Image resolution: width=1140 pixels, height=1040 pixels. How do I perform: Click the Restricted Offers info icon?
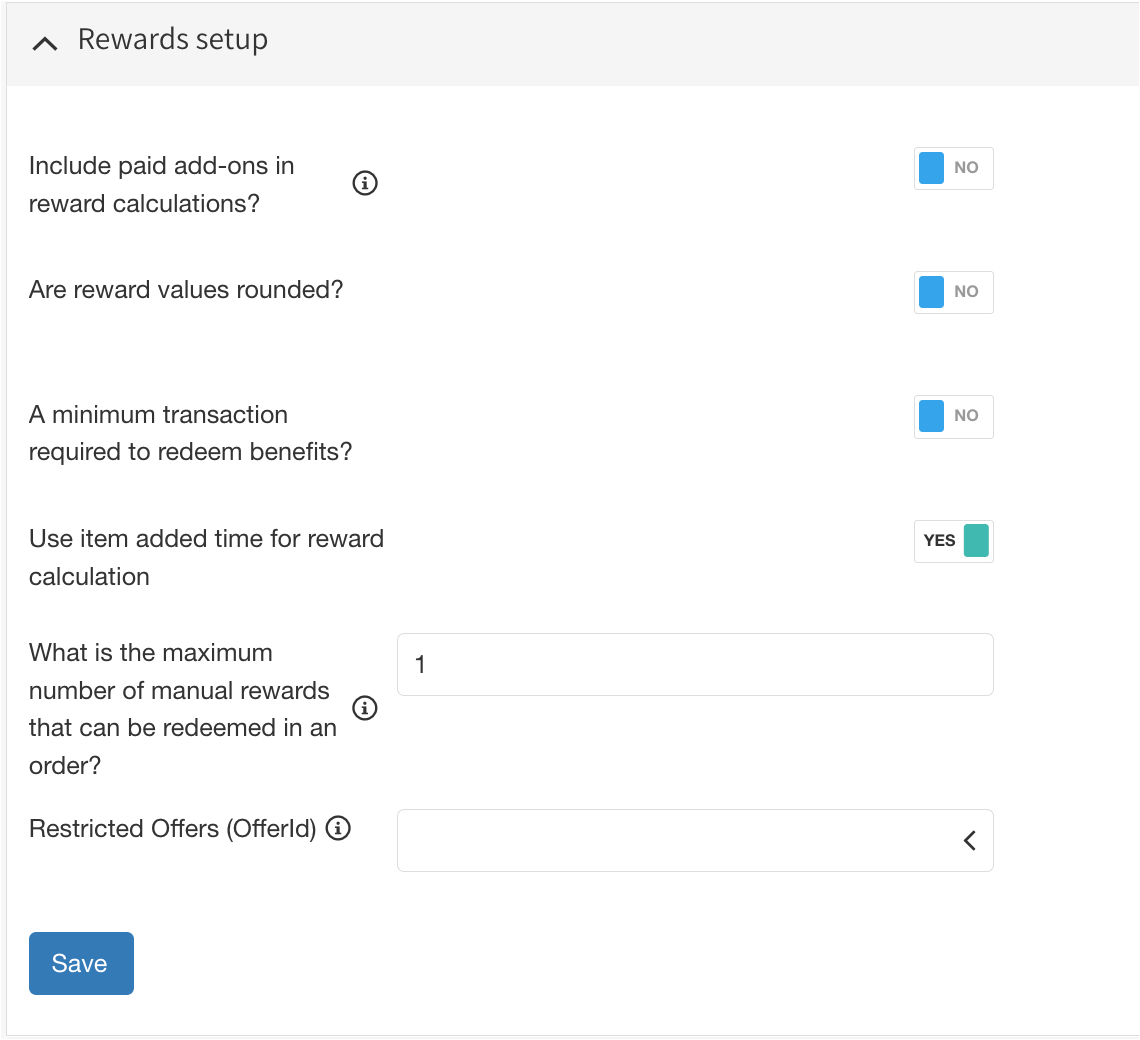click(340, 829)
